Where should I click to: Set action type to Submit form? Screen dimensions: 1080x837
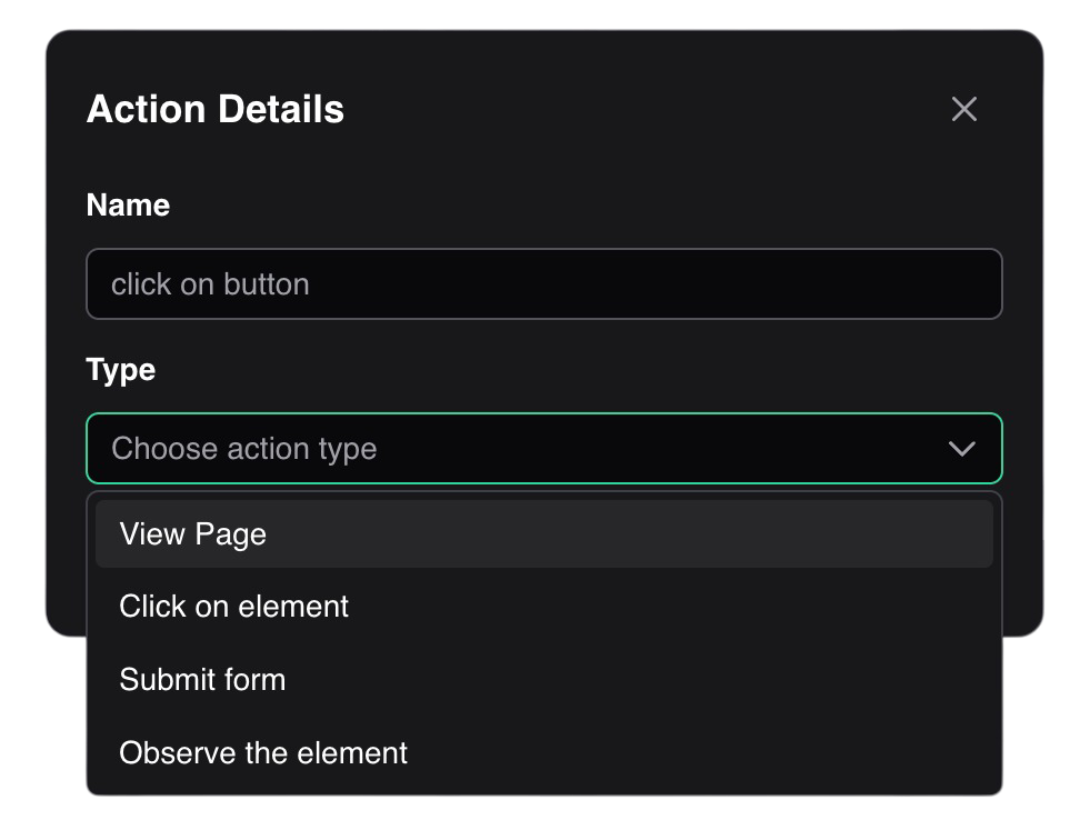(202, 680)
